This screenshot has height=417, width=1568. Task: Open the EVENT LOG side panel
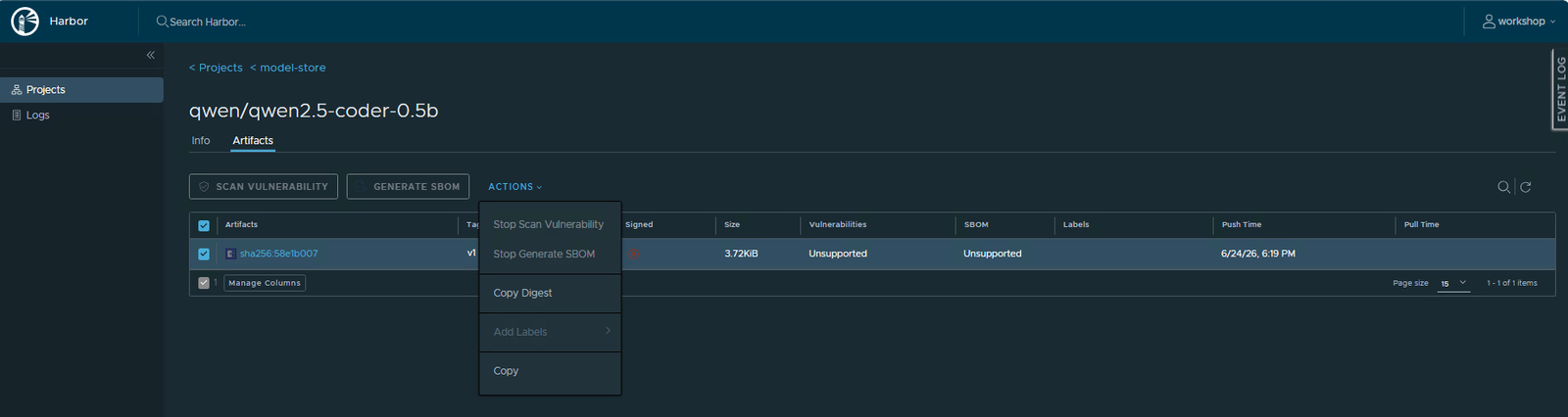(1560, 89)
